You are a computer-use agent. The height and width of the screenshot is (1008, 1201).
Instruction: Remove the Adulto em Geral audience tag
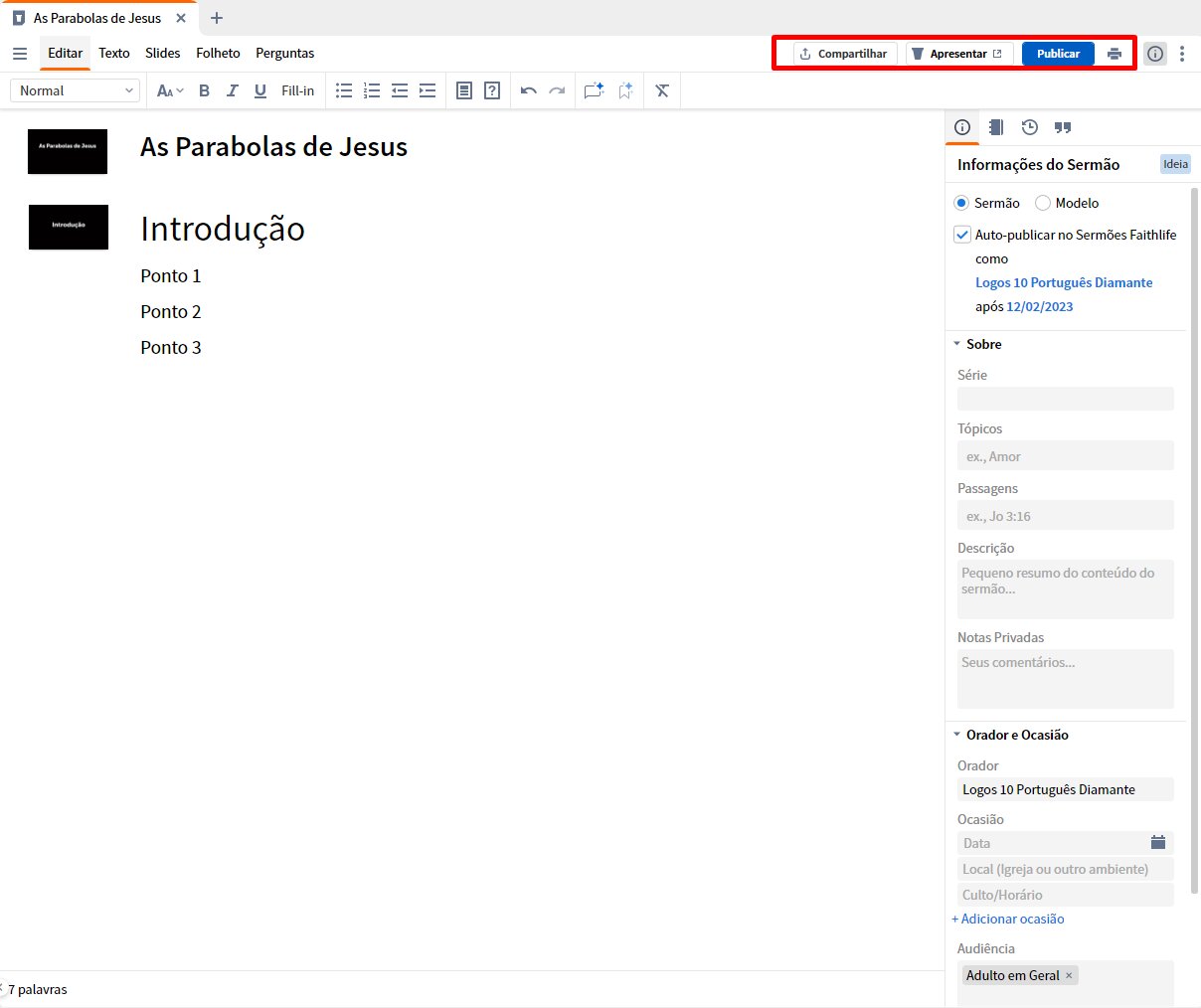(x=1069, y=975)
